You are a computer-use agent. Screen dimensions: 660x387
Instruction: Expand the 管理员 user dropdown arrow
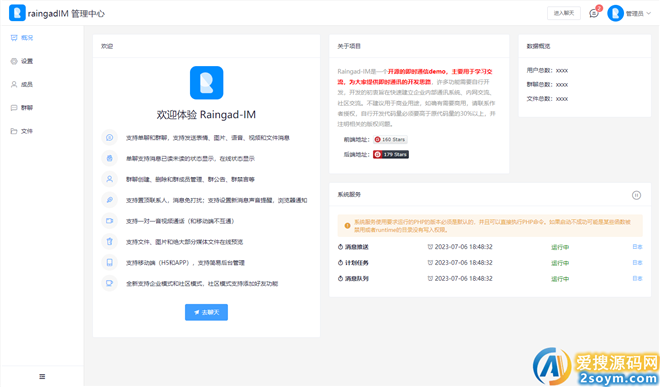[x=649, y=13]
